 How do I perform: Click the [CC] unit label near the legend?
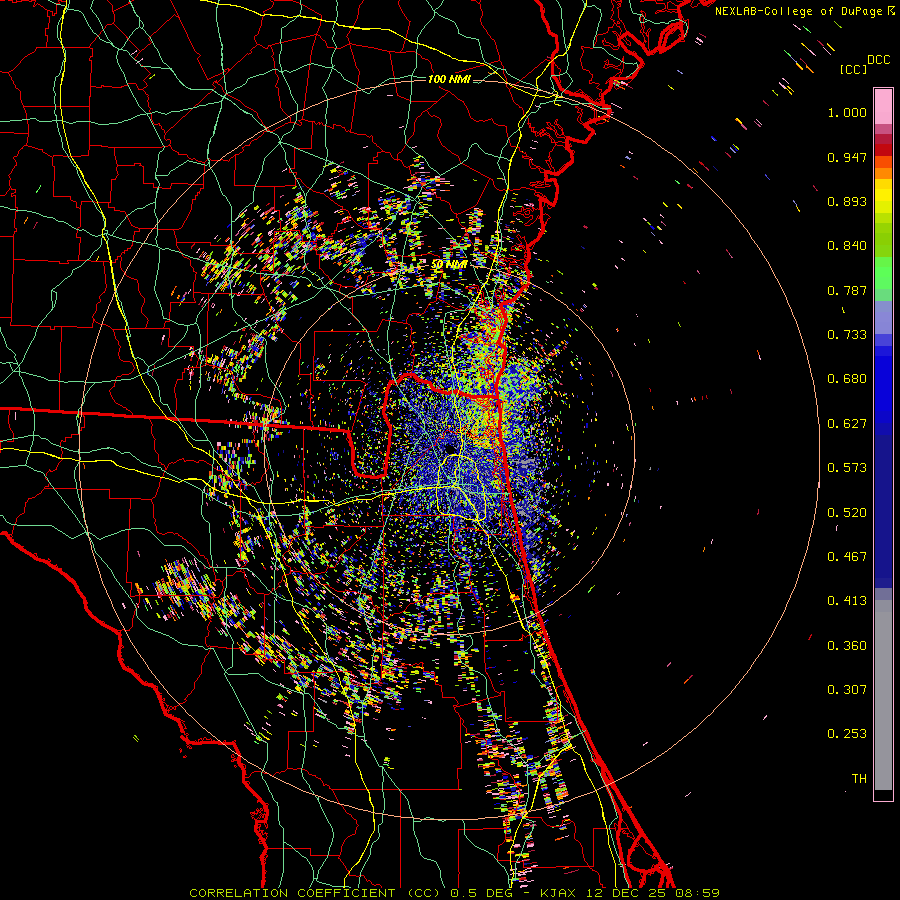point(854,69)
